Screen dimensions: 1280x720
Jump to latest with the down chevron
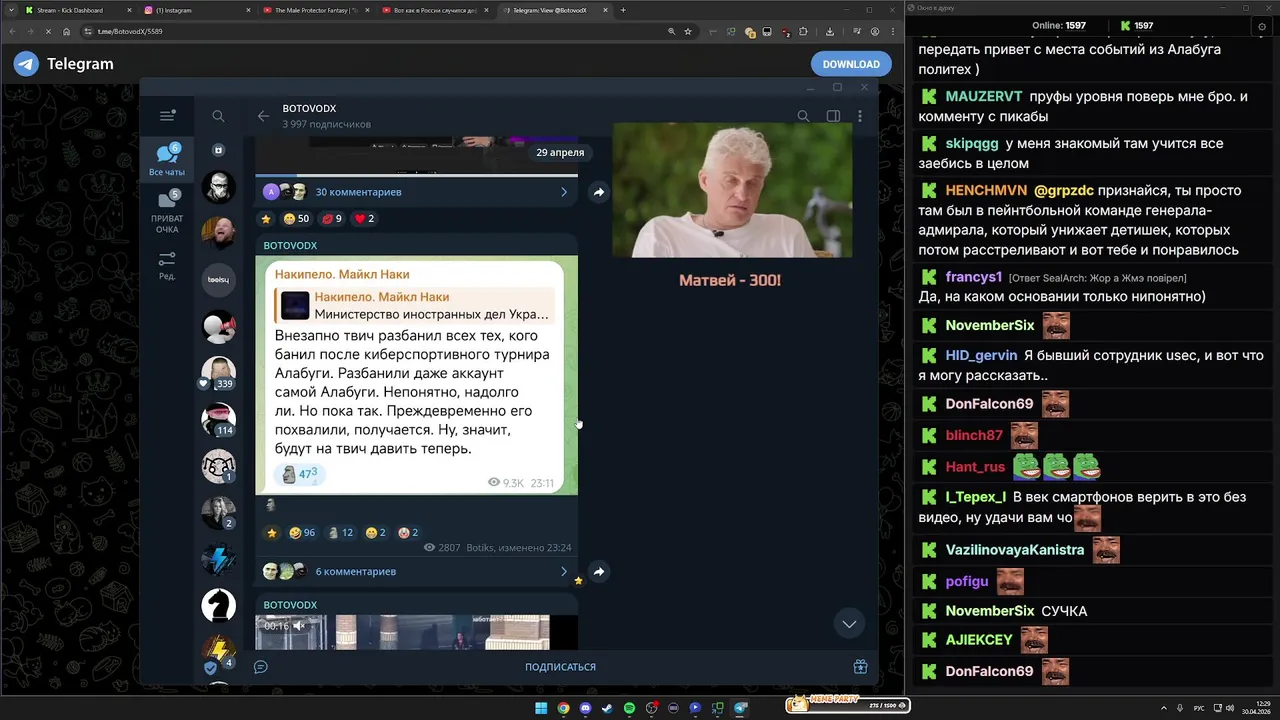(x=849, y=624)
